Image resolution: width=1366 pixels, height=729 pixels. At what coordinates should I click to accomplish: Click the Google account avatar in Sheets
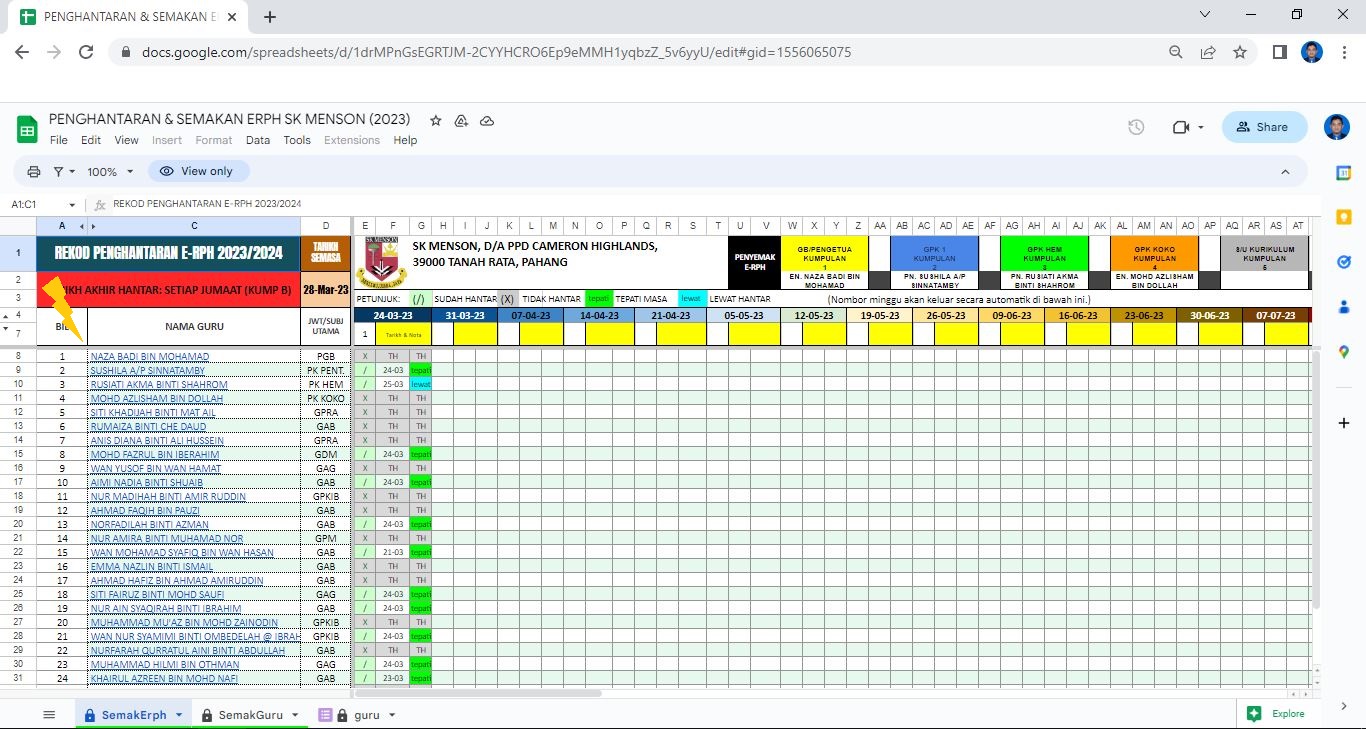[x=1336, y=127]
